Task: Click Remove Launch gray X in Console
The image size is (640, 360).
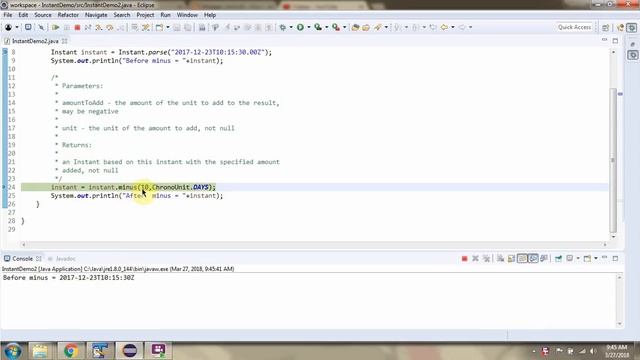Action: point(475,258)
